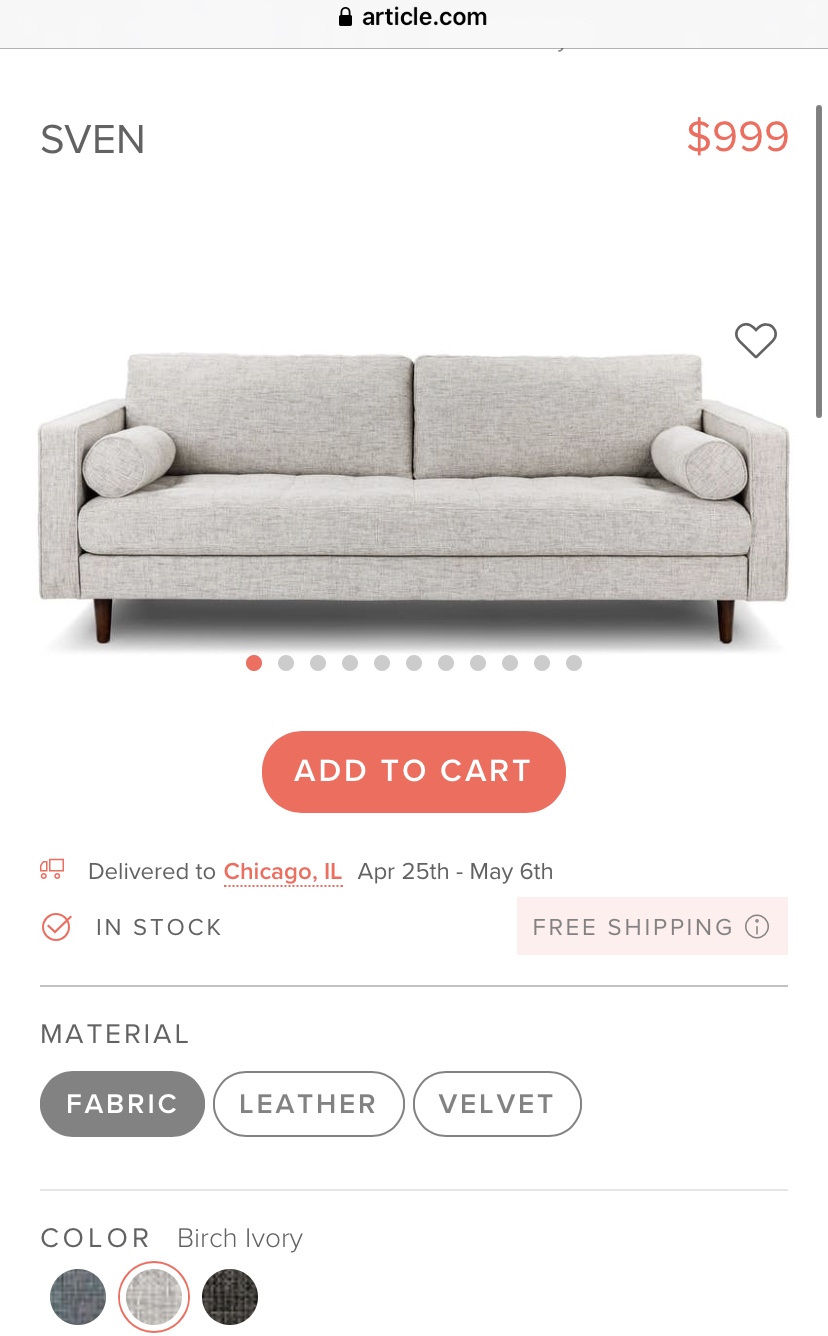Choose the Leather material option
828x1336 pixels.
[308, 1104]
